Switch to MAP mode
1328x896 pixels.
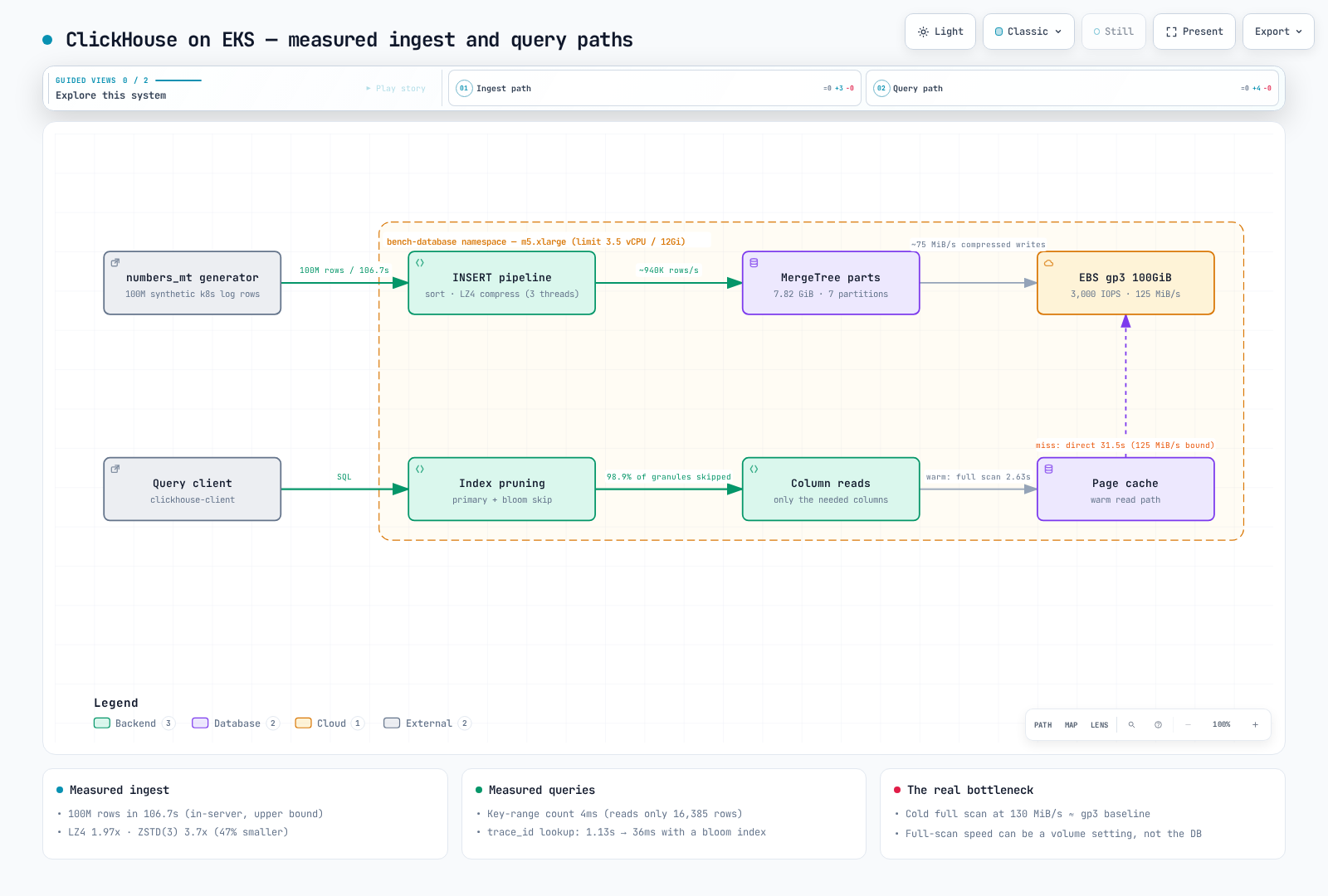pos(1071,725)
